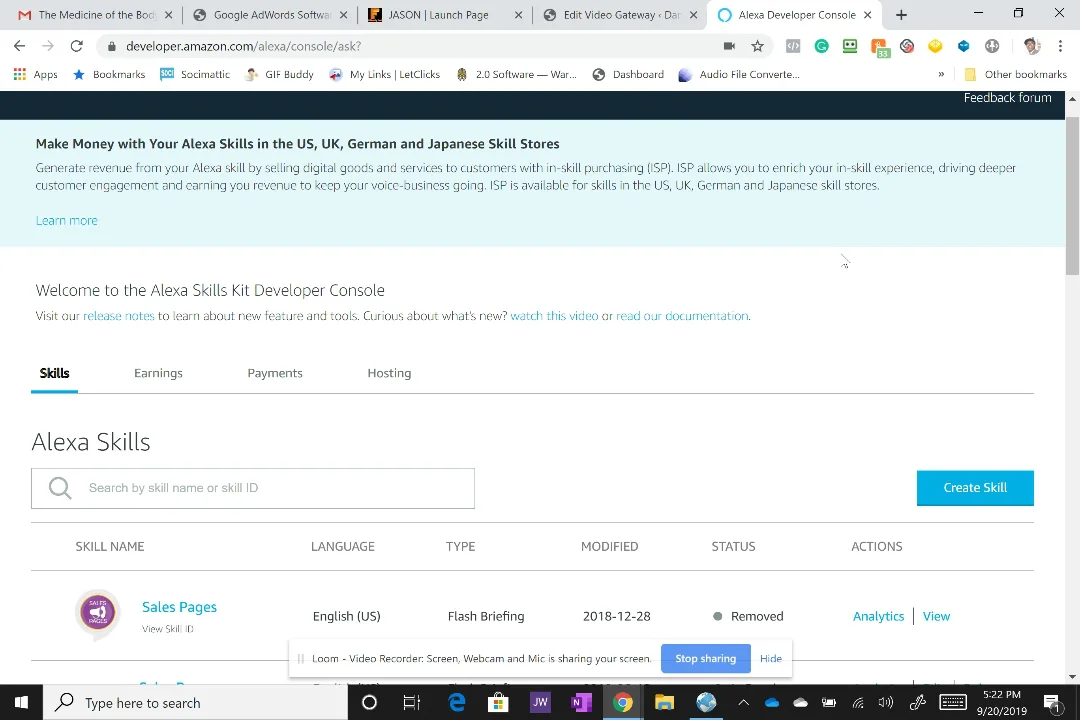
Task: Click the SKILL NAME column header
Action: (110, 546)
